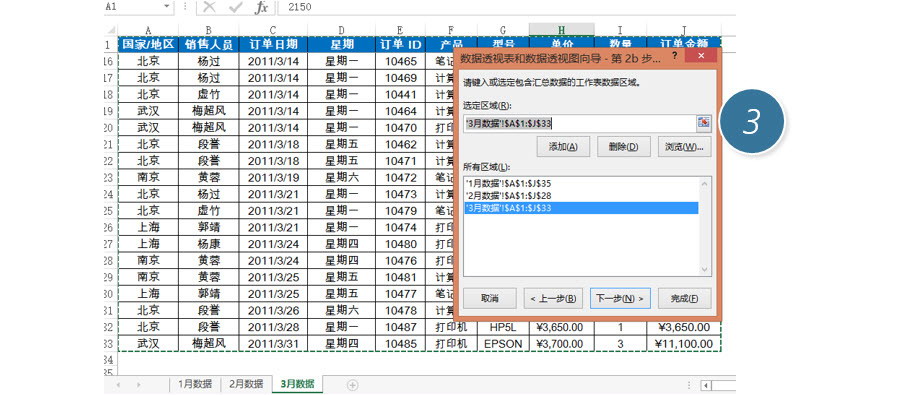Click the range selector collapse icon in dialog

click(x=704, y=122)
